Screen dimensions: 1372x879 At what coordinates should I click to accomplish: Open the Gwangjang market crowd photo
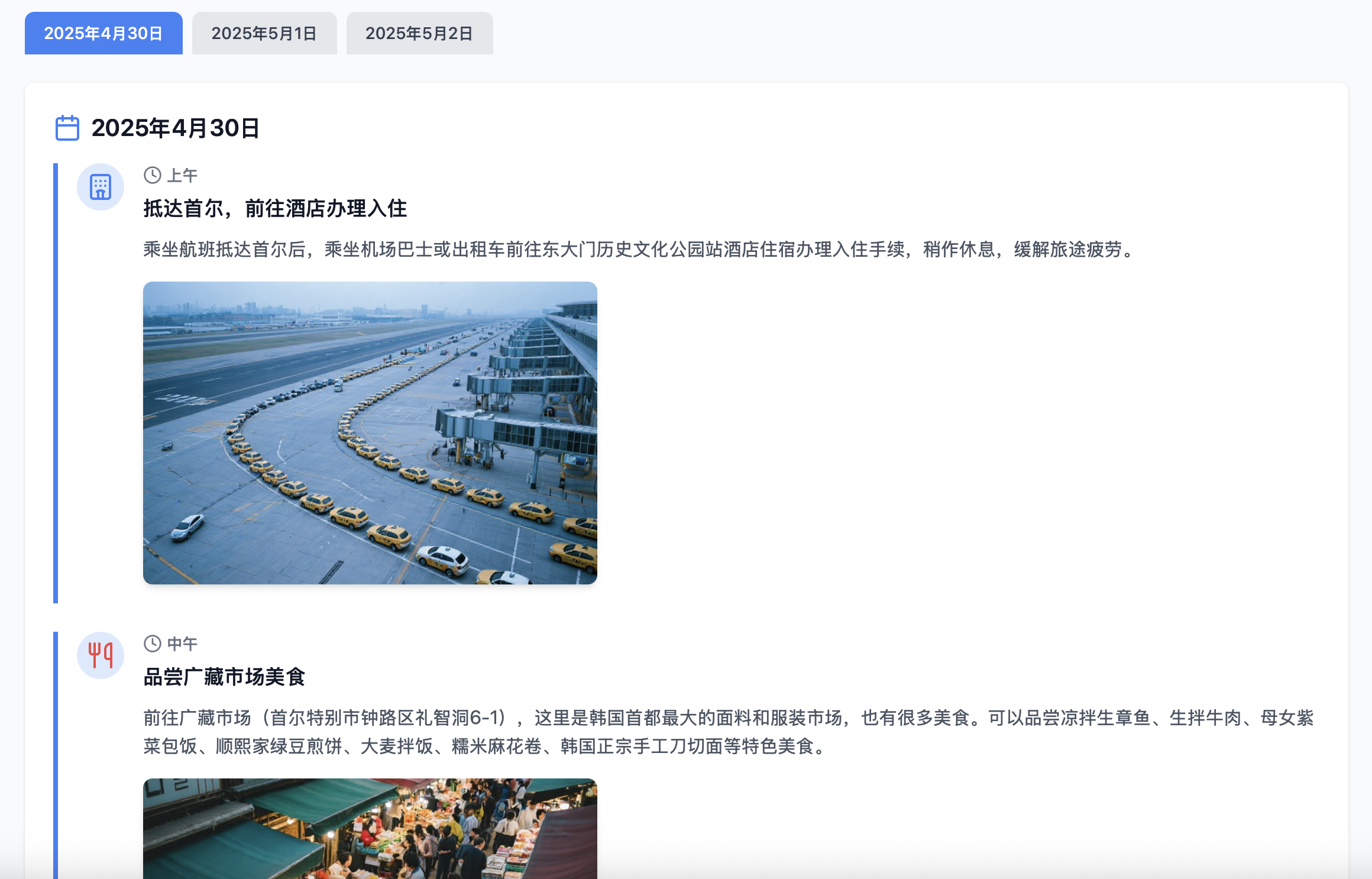370,828
